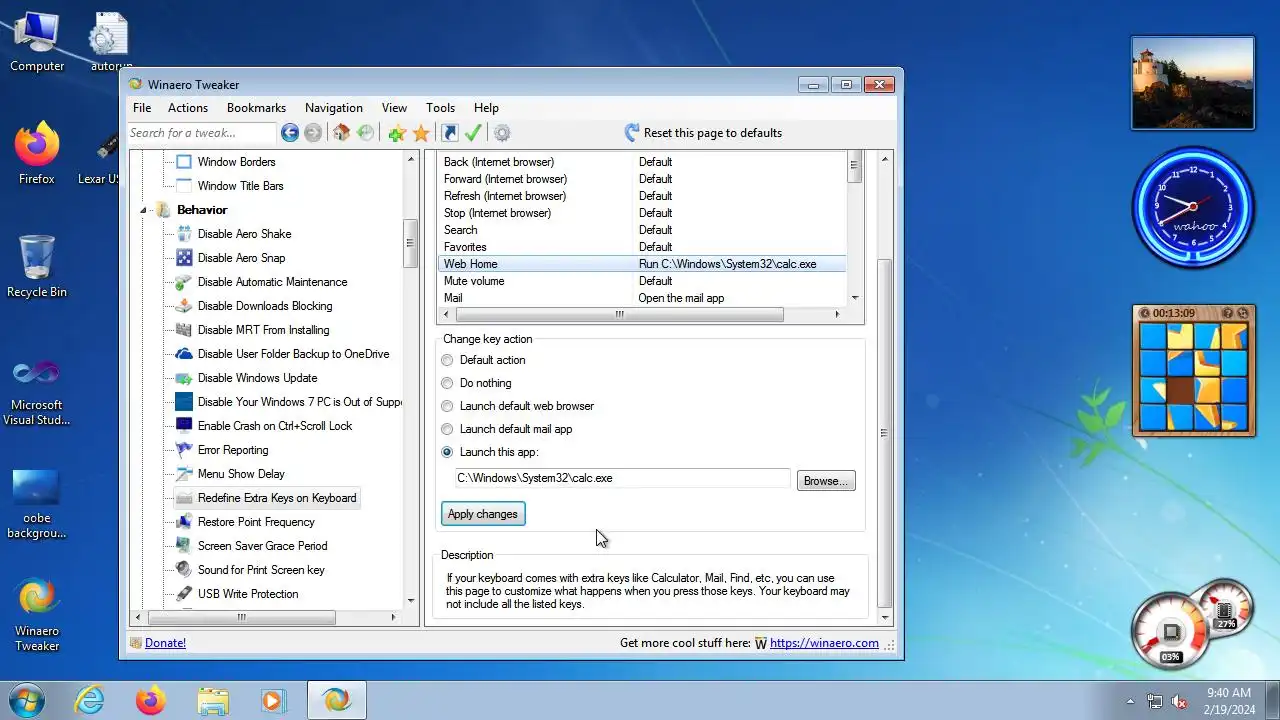
Task: Open Disable Aero Snap tweak
Action: click(241, 258)
